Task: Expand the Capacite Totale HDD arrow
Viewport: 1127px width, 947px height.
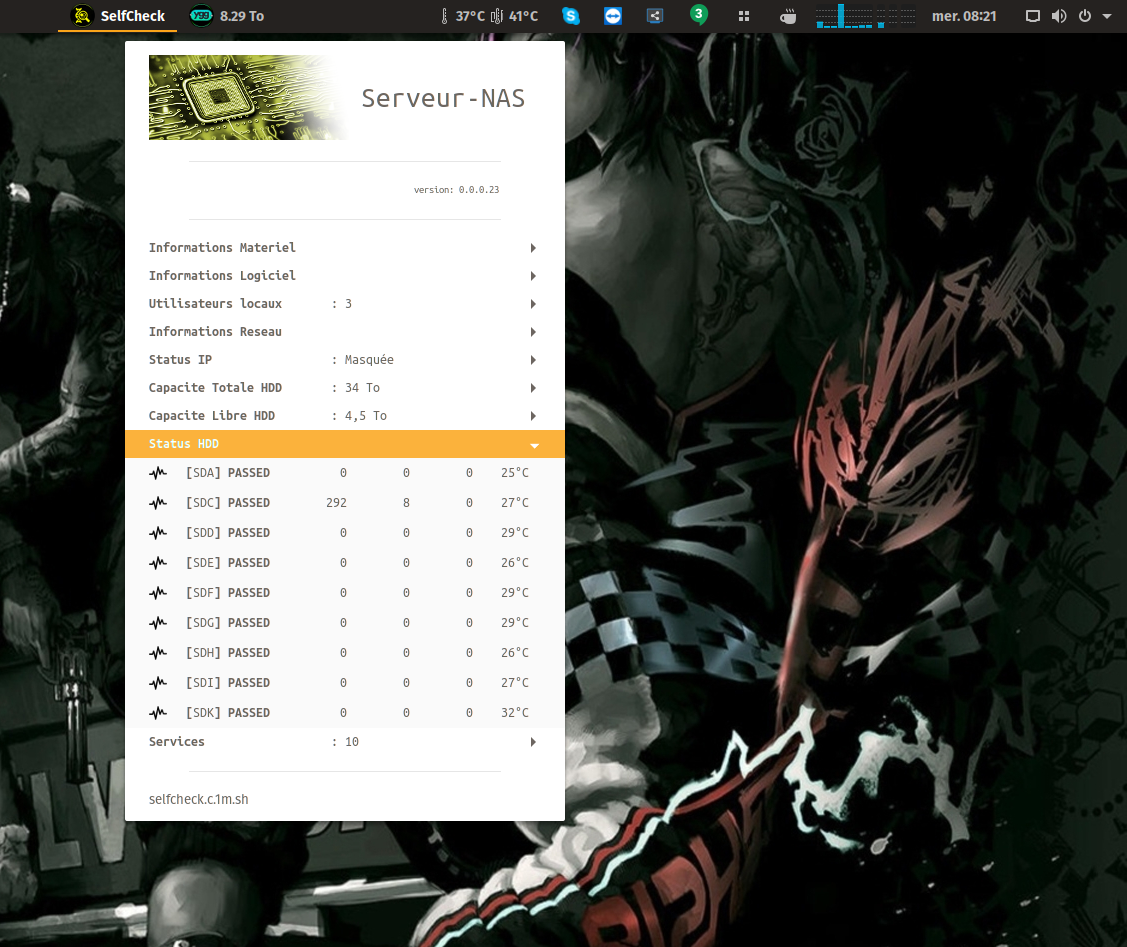Action: 533,388
